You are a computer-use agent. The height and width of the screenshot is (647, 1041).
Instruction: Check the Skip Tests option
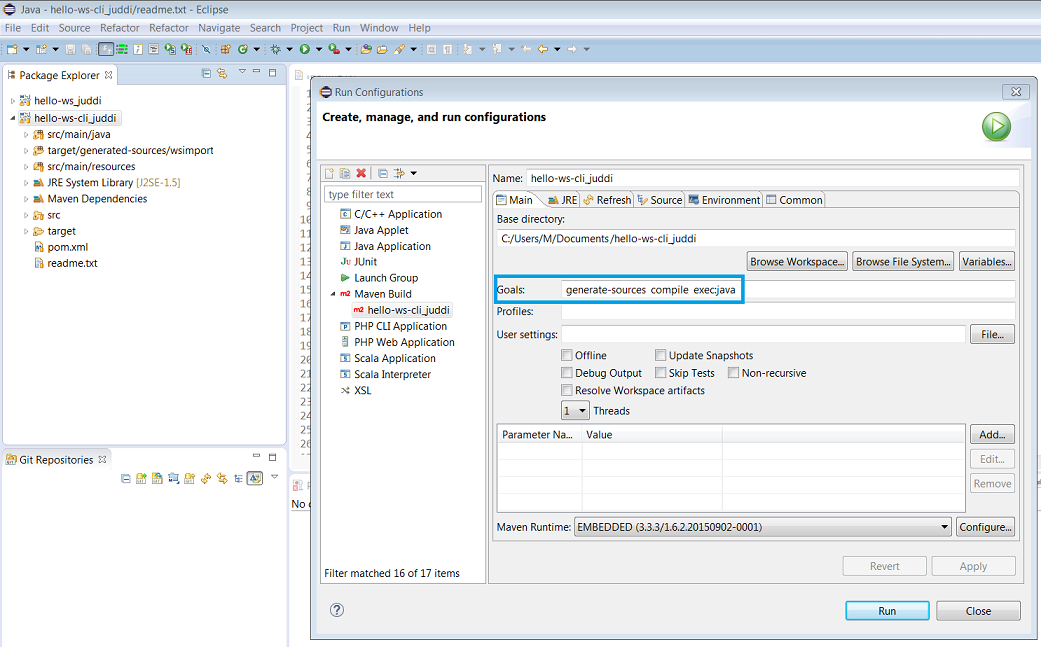point(661,373)
